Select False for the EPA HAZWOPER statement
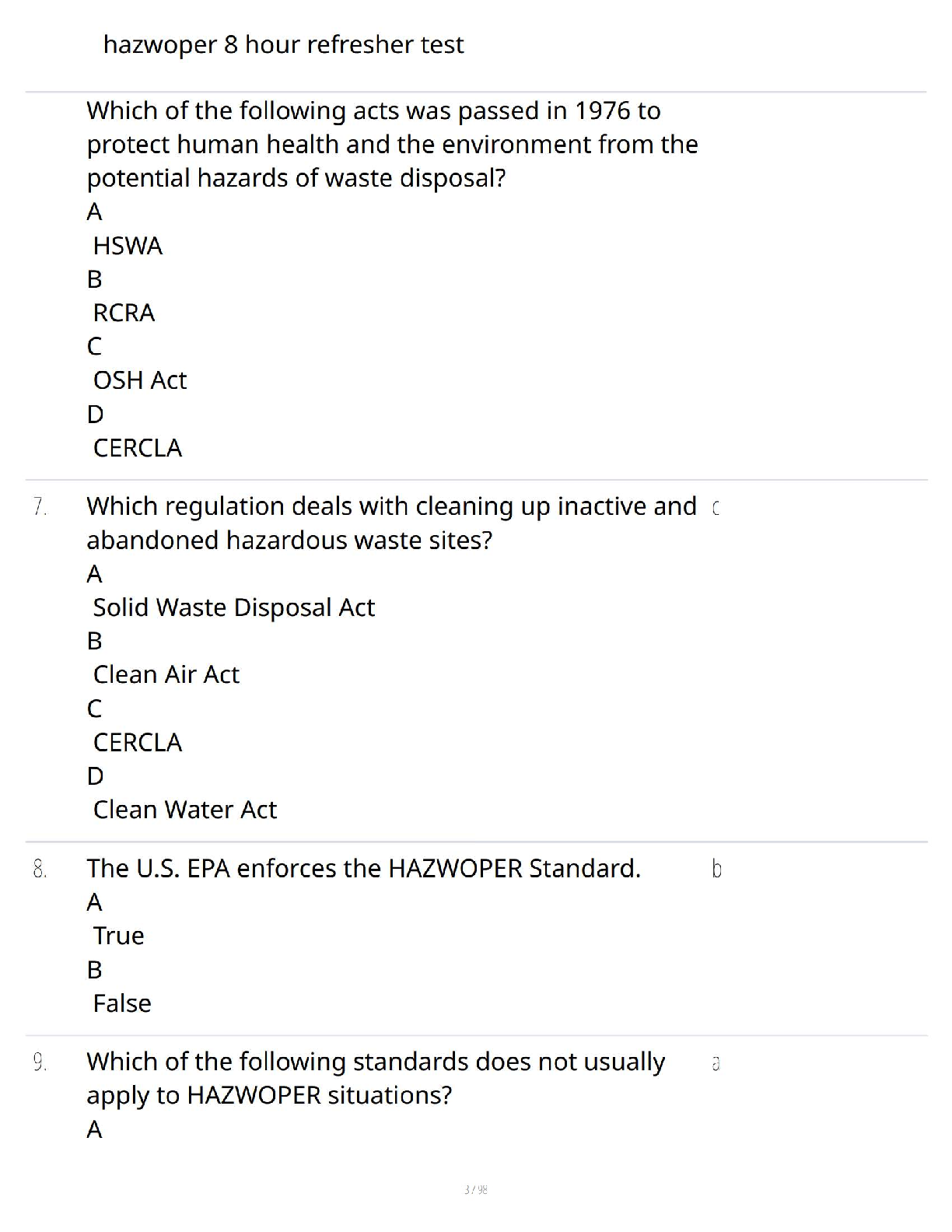 pos(122,1003)
